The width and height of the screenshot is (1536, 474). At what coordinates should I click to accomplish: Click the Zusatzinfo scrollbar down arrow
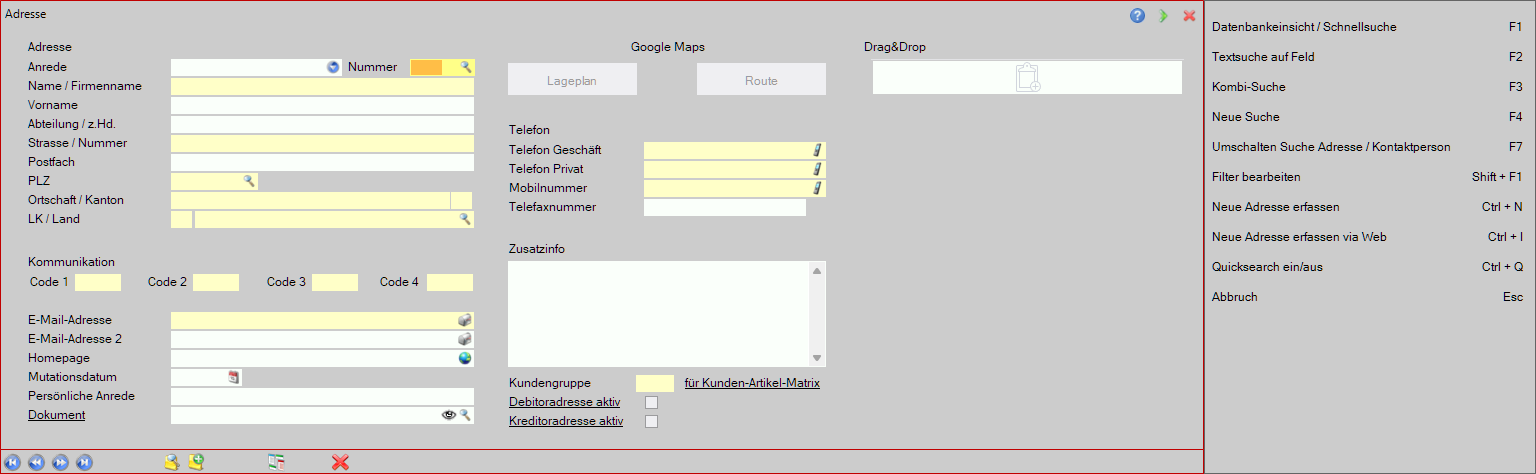816,358
